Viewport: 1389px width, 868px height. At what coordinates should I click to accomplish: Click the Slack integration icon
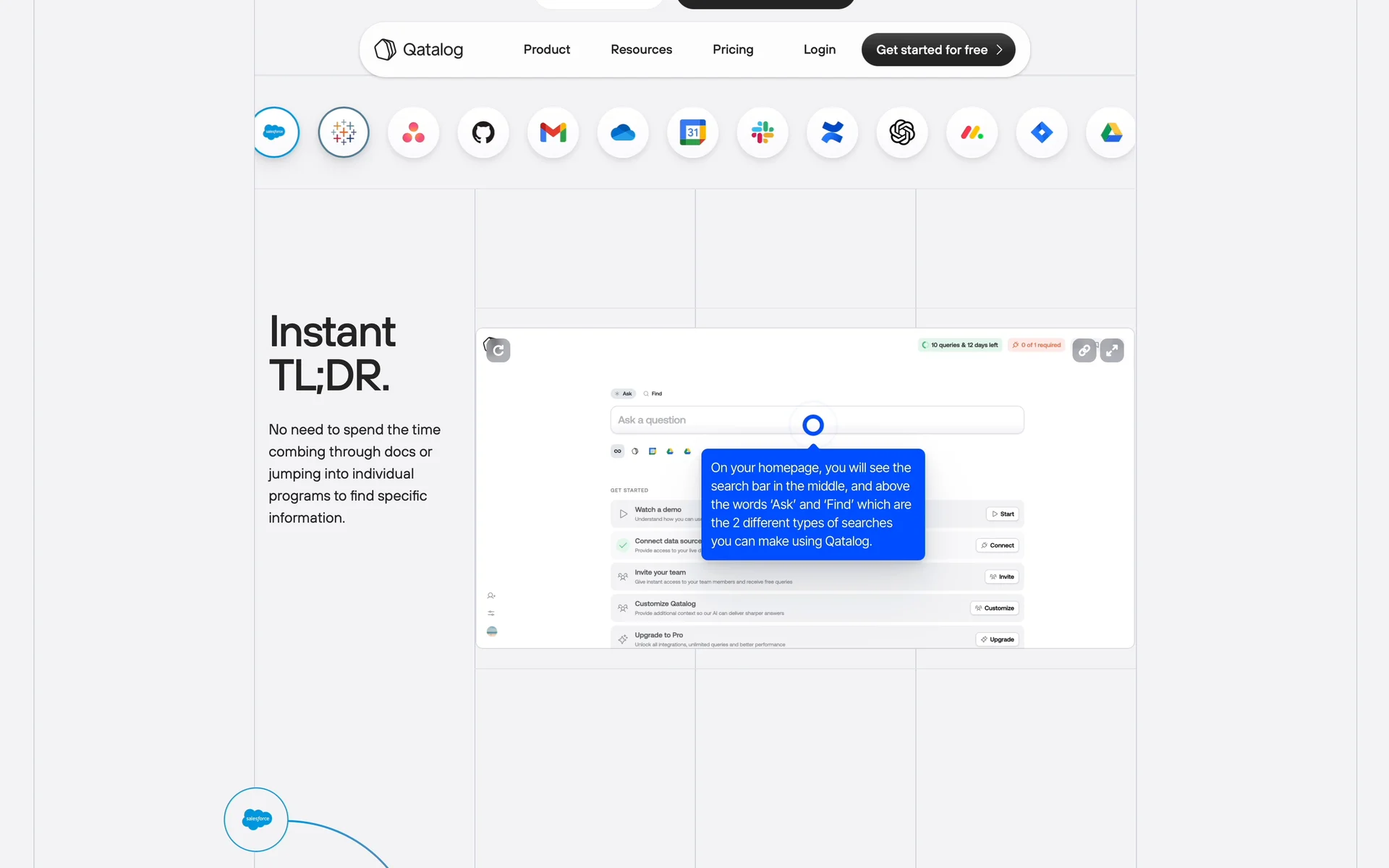click(x=763, y=132)
